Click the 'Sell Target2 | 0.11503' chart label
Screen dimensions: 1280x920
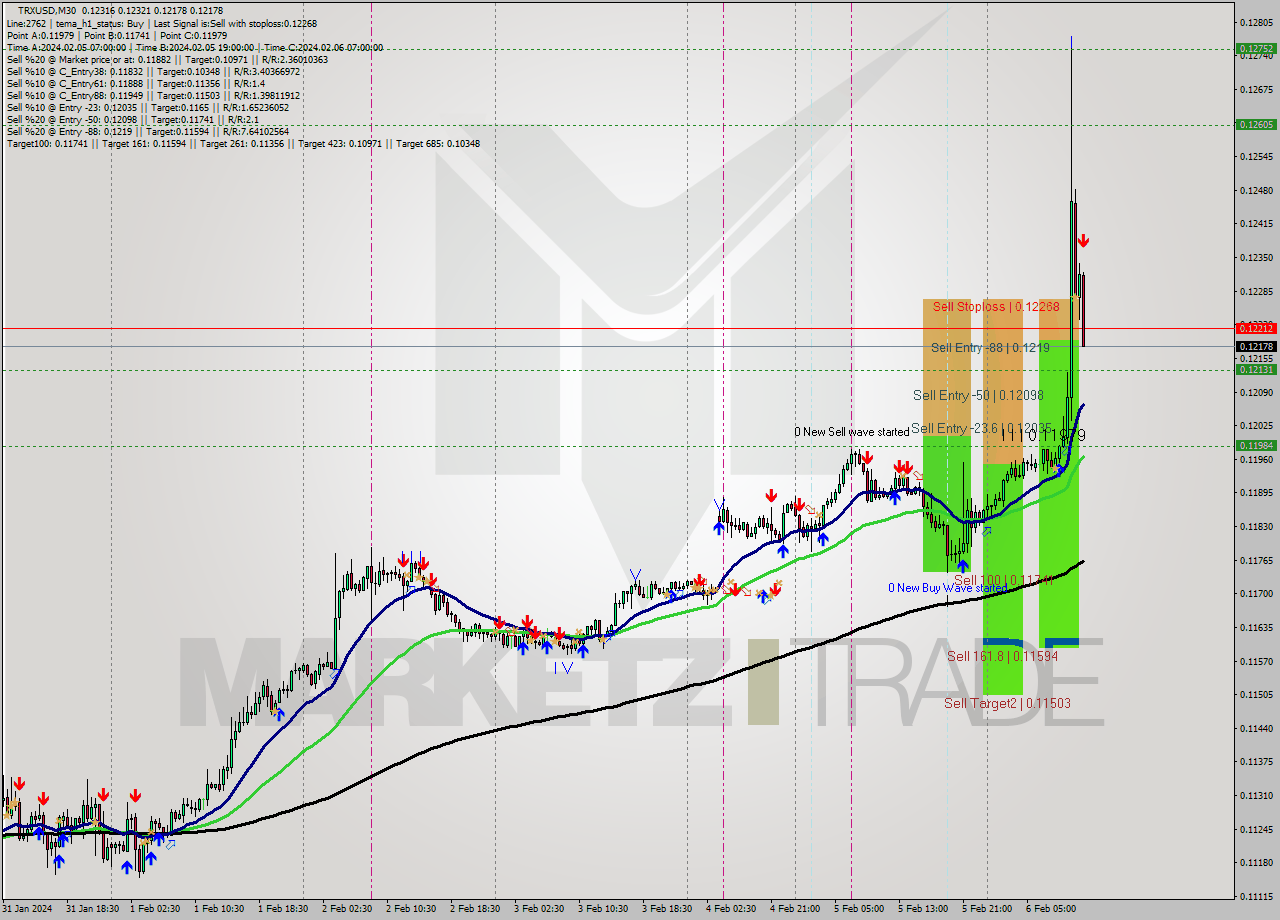(1007, 704)
